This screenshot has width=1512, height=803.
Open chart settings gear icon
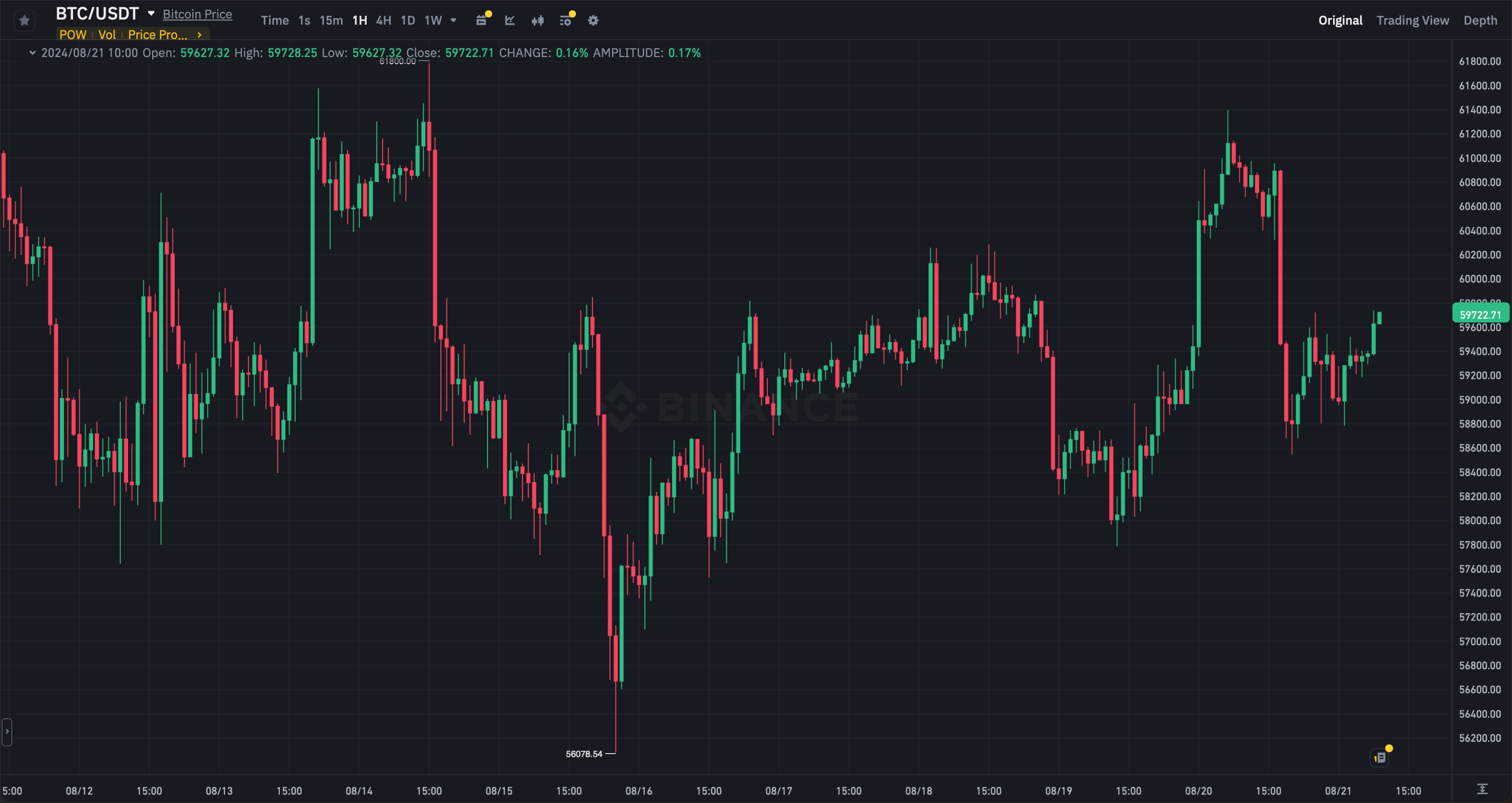(x=593, y=20)
